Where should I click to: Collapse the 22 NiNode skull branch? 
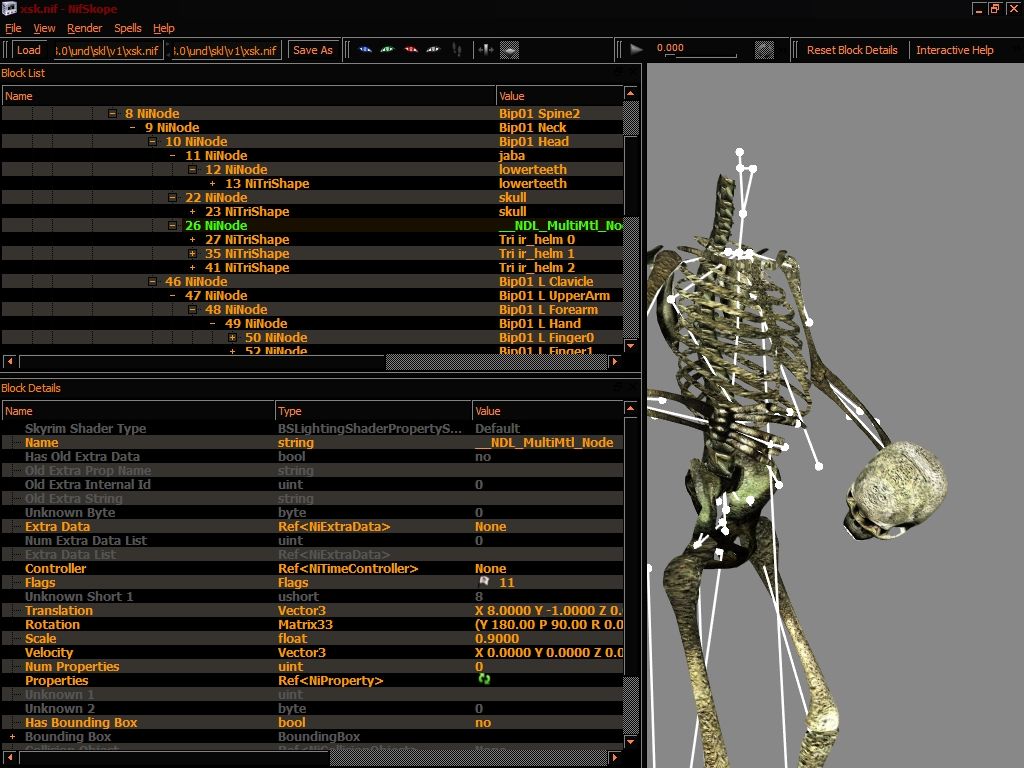(x=172, y=198)
